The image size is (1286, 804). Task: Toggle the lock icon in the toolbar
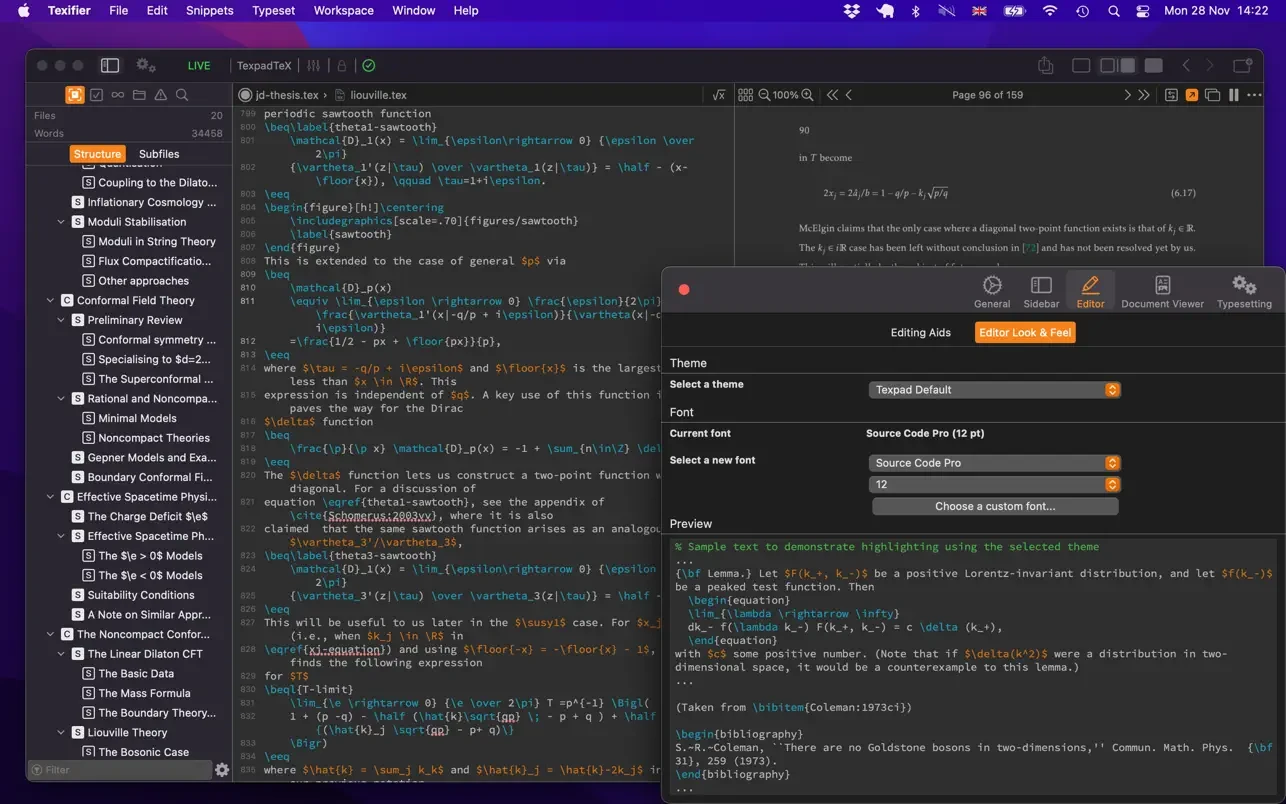[x=341, y=66]
